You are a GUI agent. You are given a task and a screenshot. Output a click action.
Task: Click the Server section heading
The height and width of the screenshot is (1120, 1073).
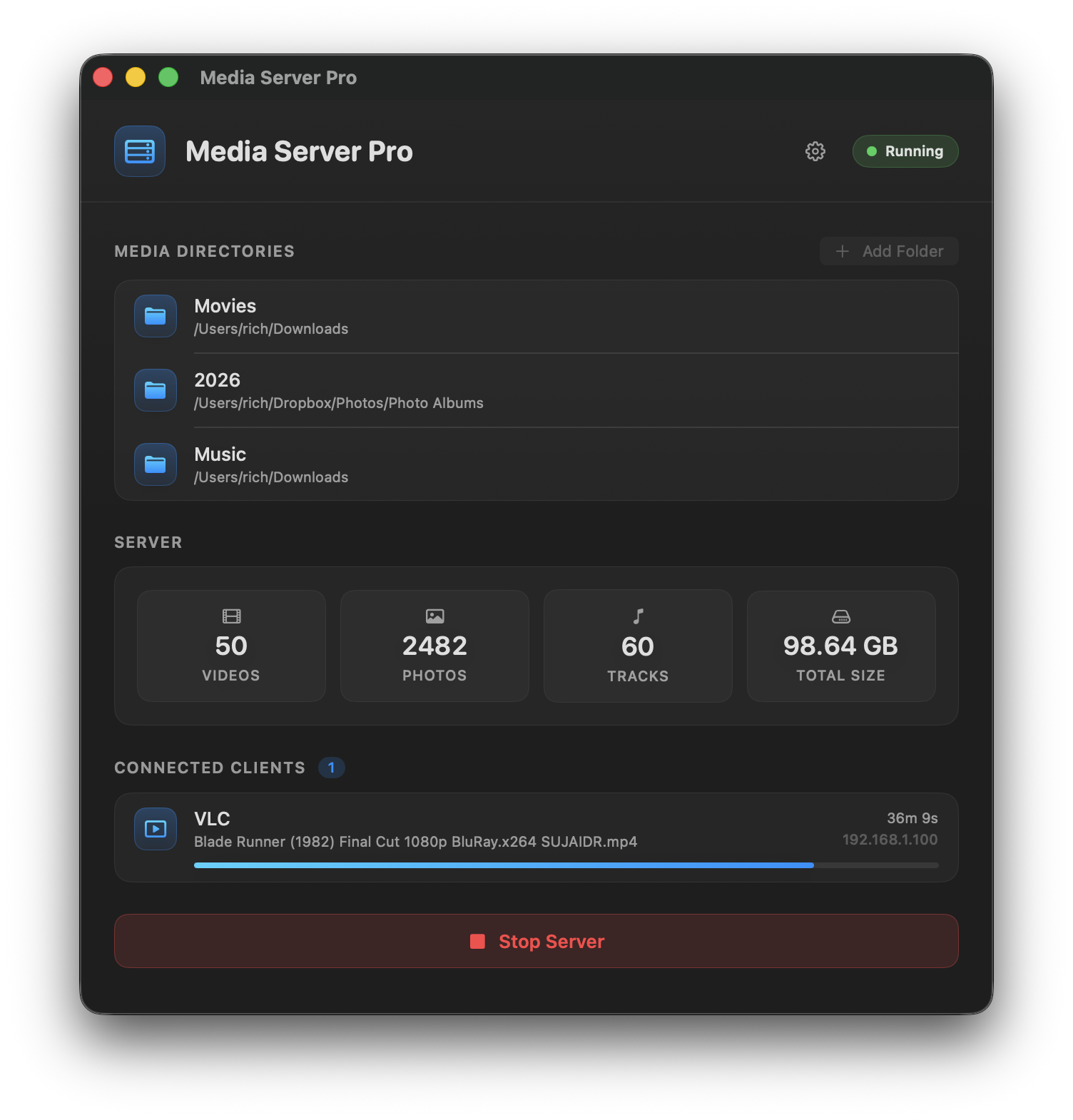tap(148, 542)
